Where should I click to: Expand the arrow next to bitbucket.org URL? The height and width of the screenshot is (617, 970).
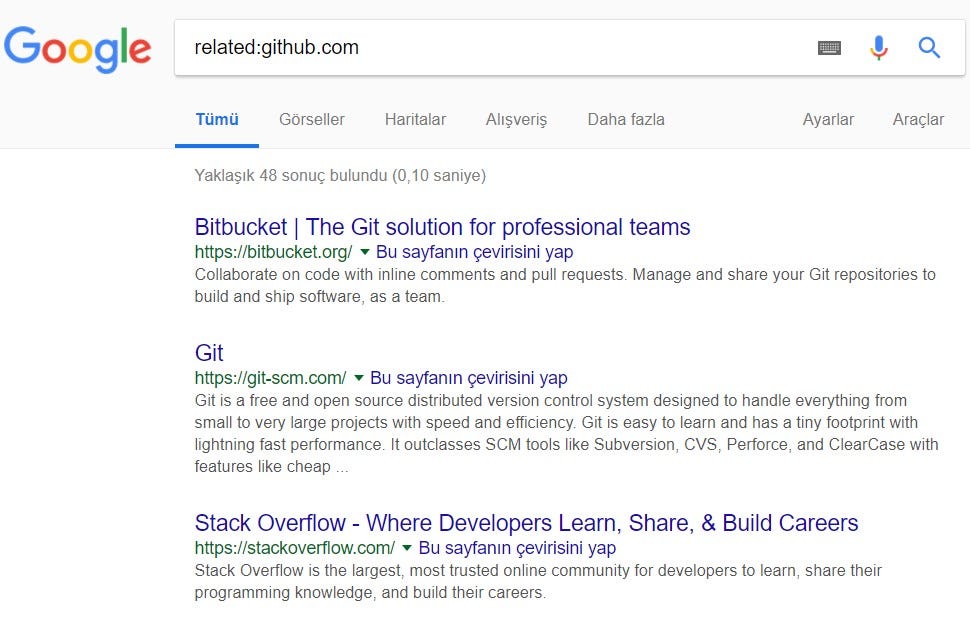364,252
